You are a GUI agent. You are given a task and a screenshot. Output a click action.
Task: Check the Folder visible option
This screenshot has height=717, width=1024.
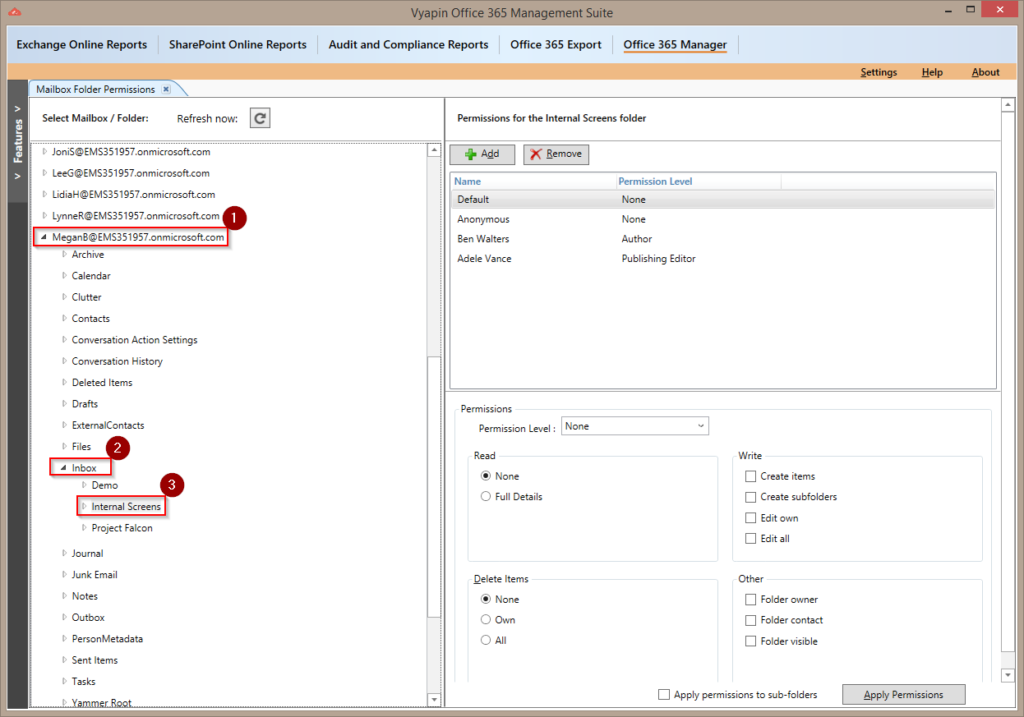coord(750,641)
